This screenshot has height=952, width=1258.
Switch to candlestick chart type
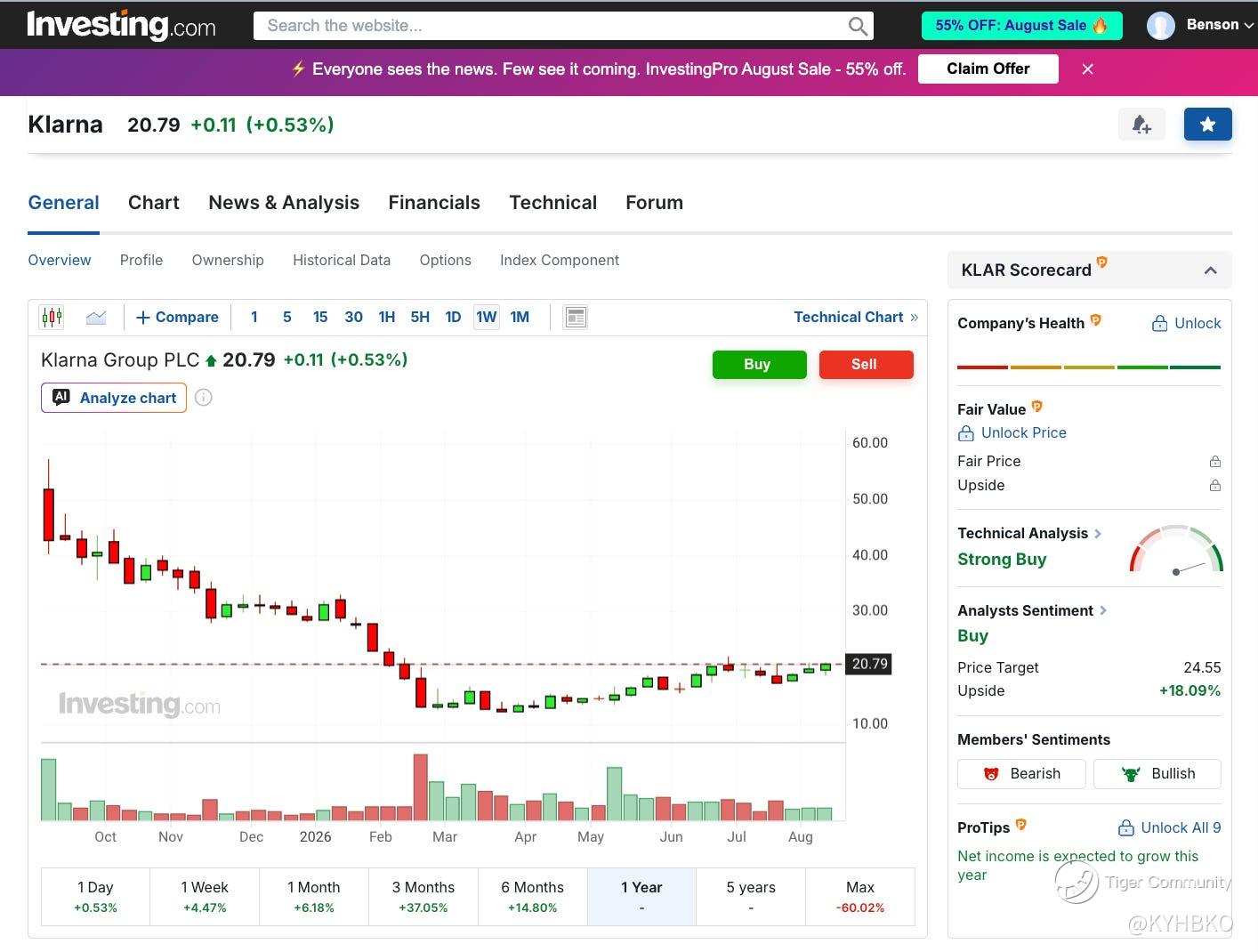(x=52, y=317)
